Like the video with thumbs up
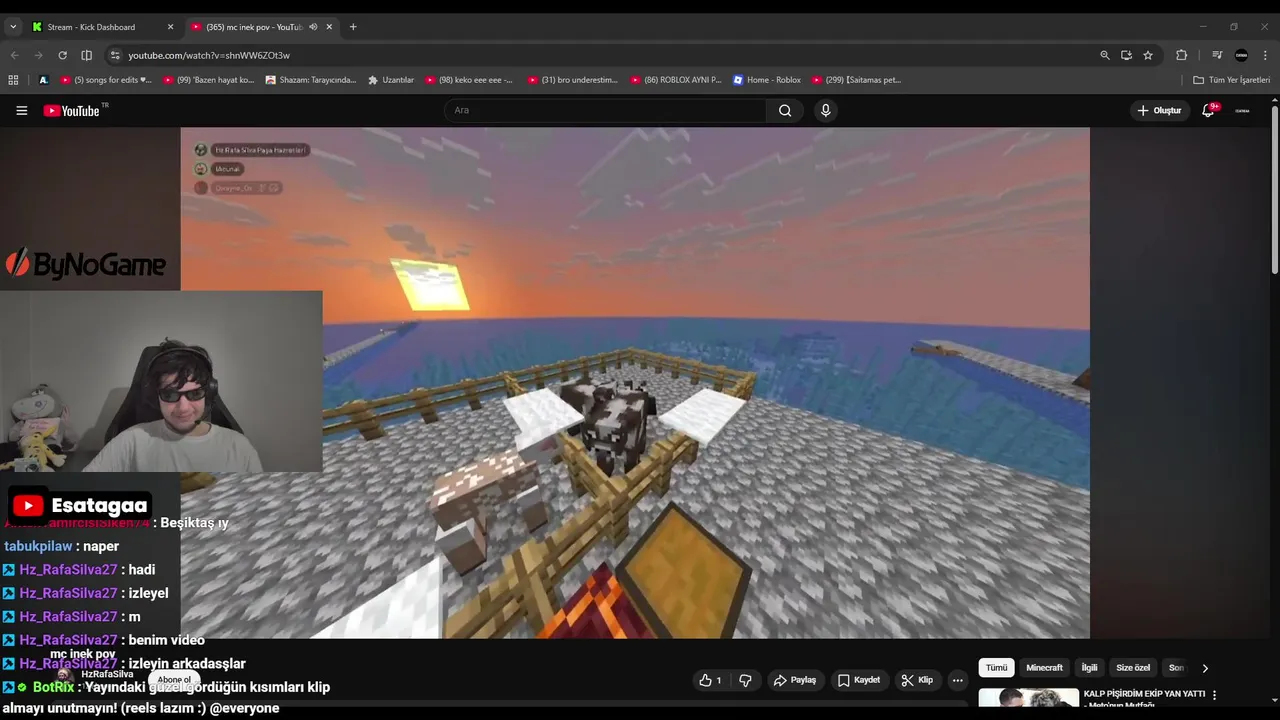The height and width of the screenshot is (720, 1280). pos(711,680)
